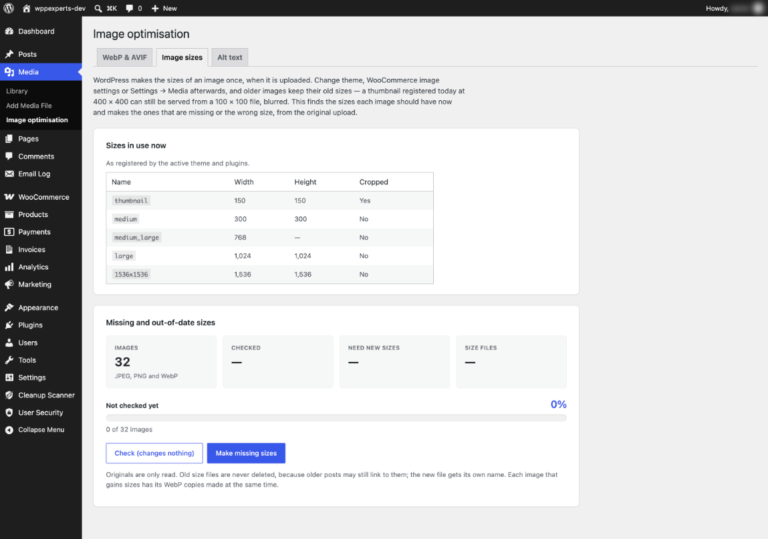Click the Check (changes nothing) button
The width and height of the screenshot is (768, 539).
coord(154,453)
